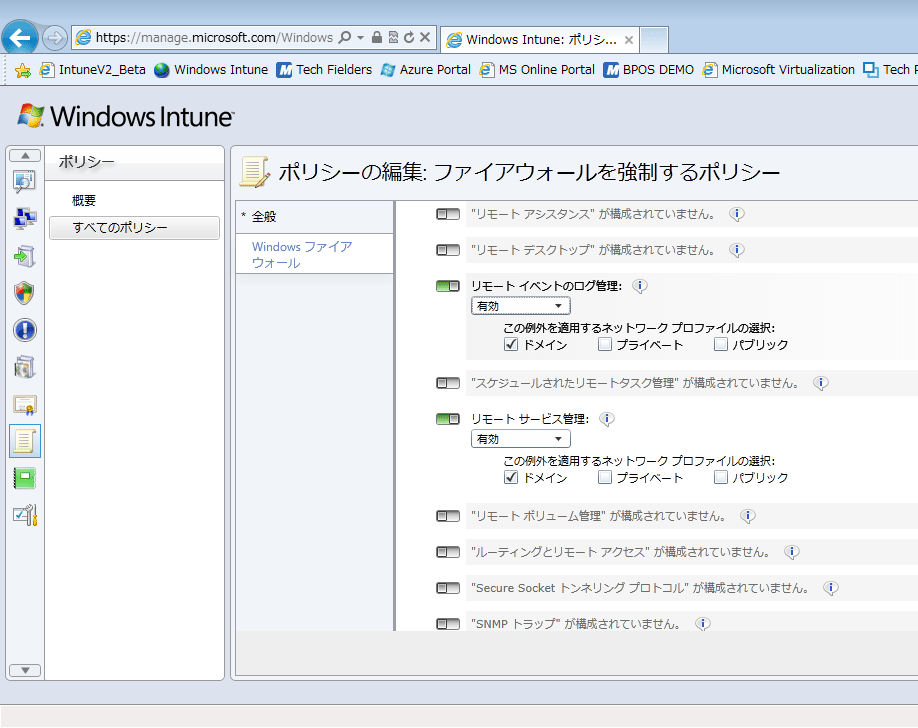This screenshot has width=918, height=728.
Task: Click info icon beside リモート ボリューム管理
Action: (748, 516)
